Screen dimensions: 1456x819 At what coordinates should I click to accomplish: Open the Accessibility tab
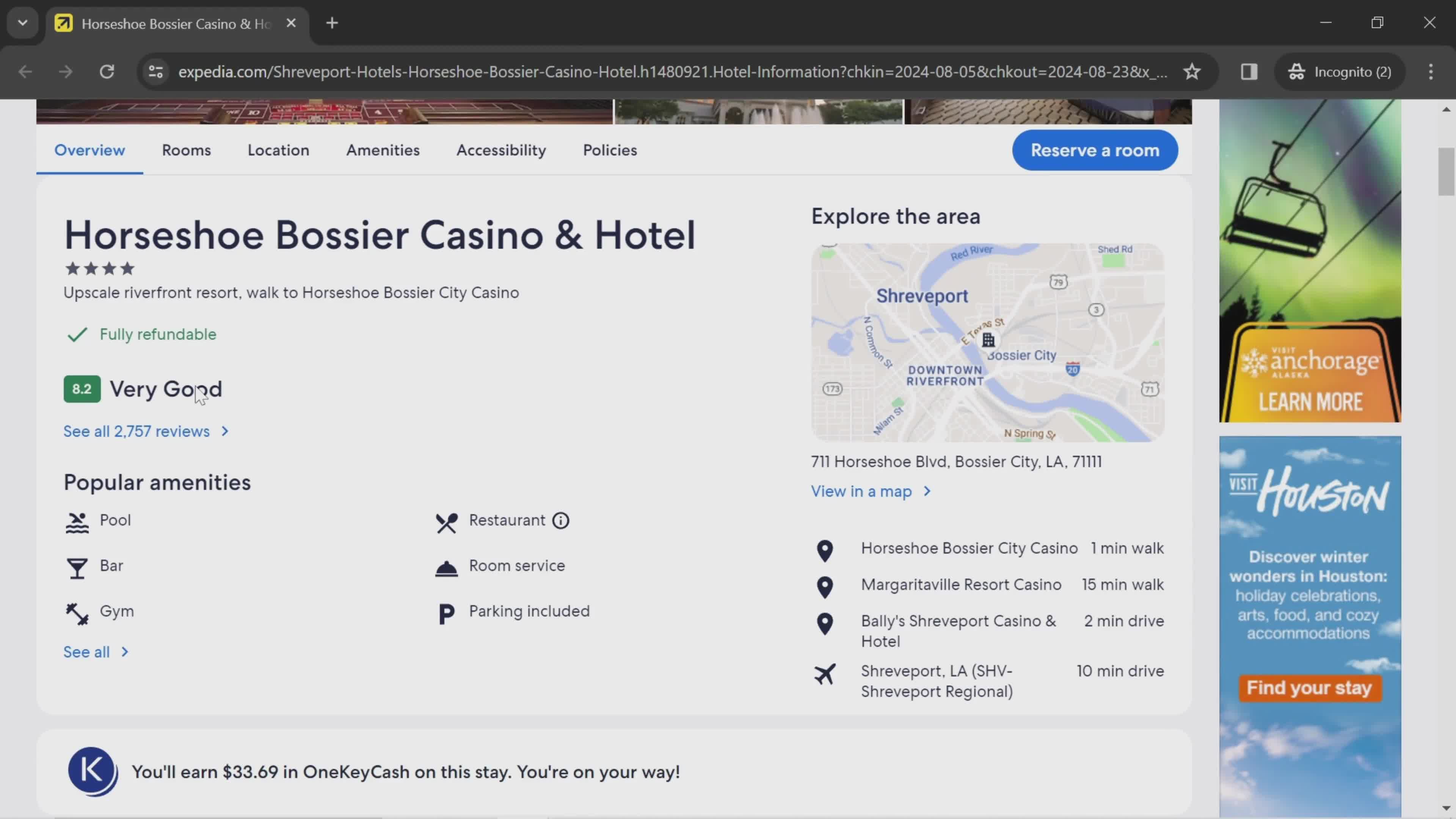click(501, 151)
